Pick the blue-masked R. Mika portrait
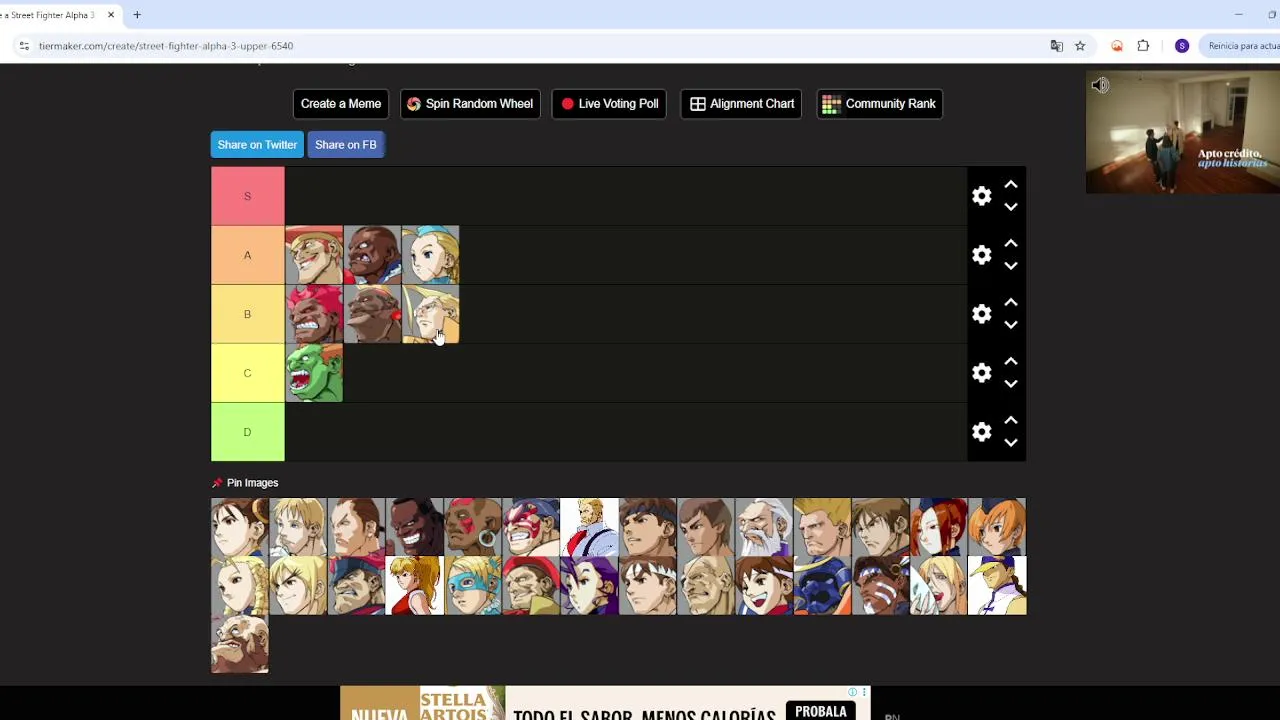 (473, 585)
